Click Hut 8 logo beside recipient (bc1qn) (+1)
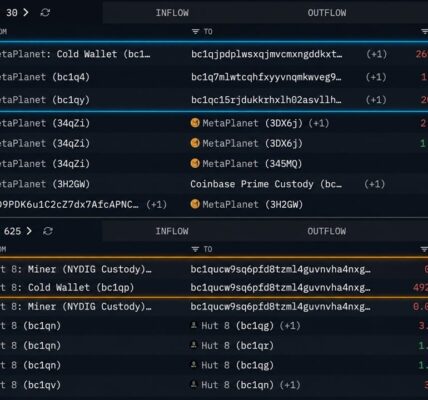 (194, 384)
